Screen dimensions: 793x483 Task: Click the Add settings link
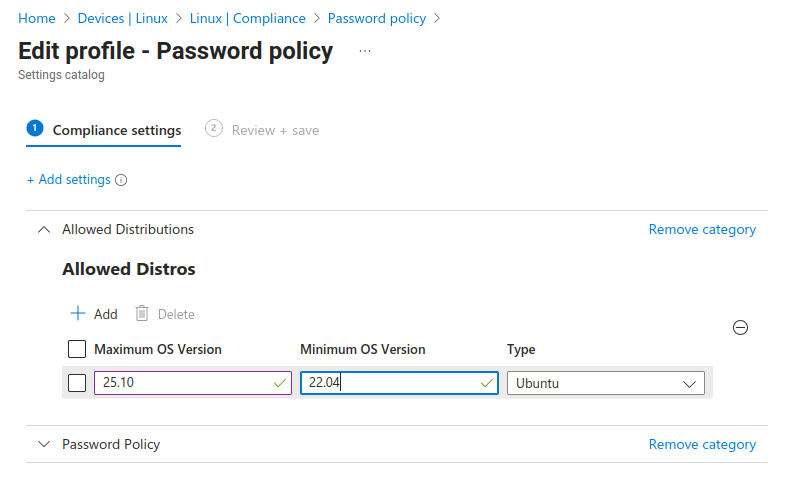[x=69, y=180]
